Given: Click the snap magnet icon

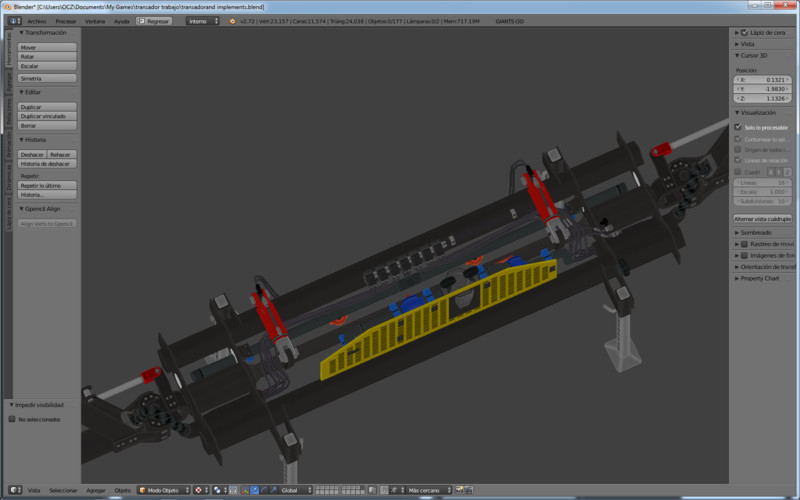Looking at the screenshot, I should [x=385, y=490].
